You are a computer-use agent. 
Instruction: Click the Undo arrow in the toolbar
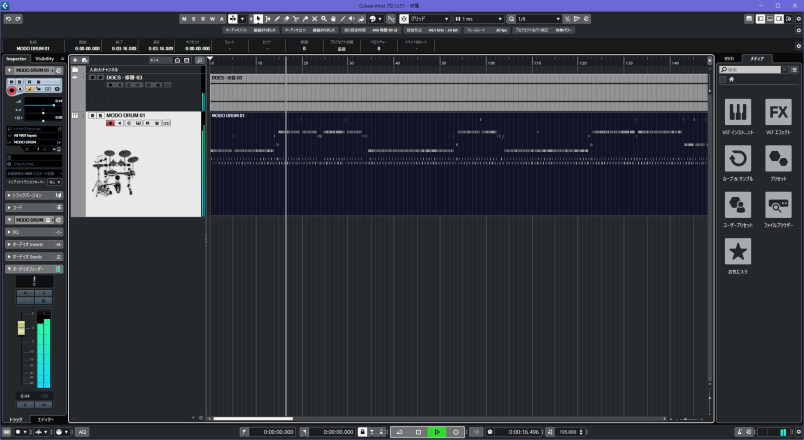pyautogui.click(x=8, y=19)
